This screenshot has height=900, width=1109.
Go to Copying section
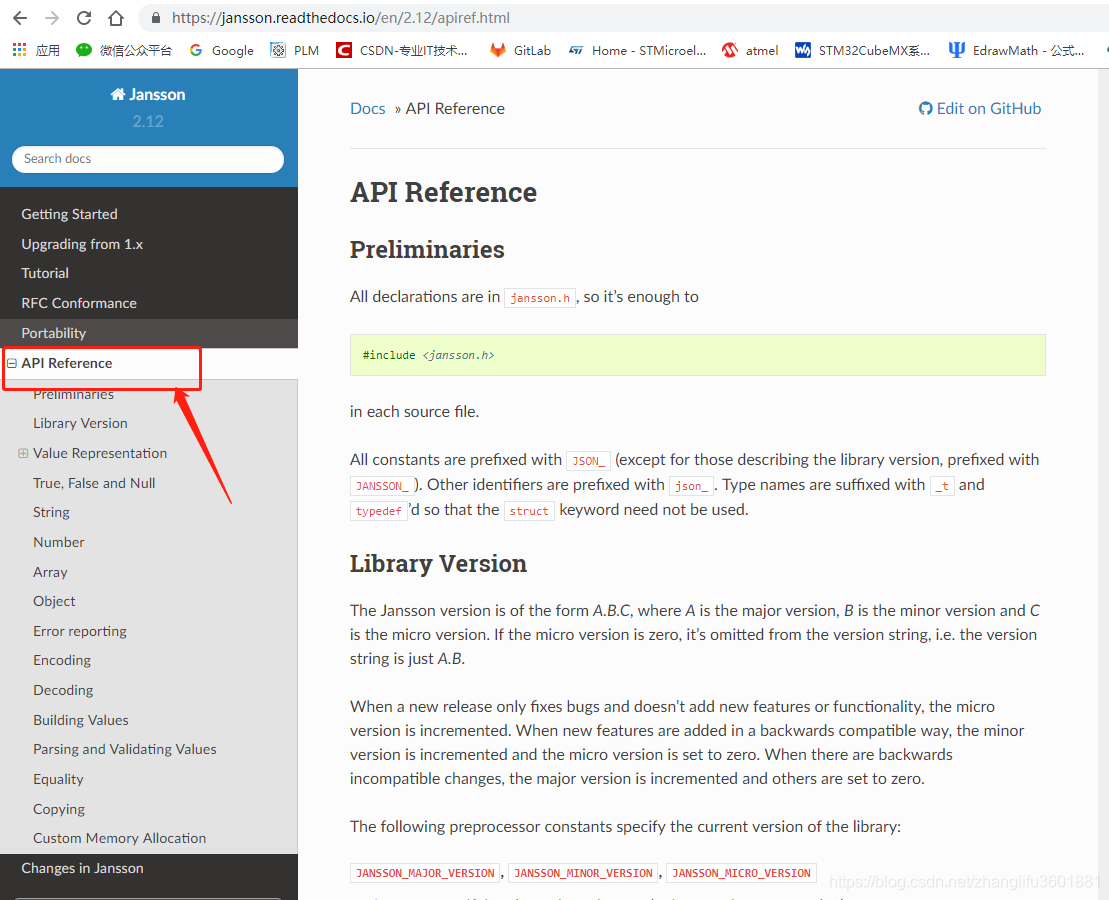coord(59,809)
